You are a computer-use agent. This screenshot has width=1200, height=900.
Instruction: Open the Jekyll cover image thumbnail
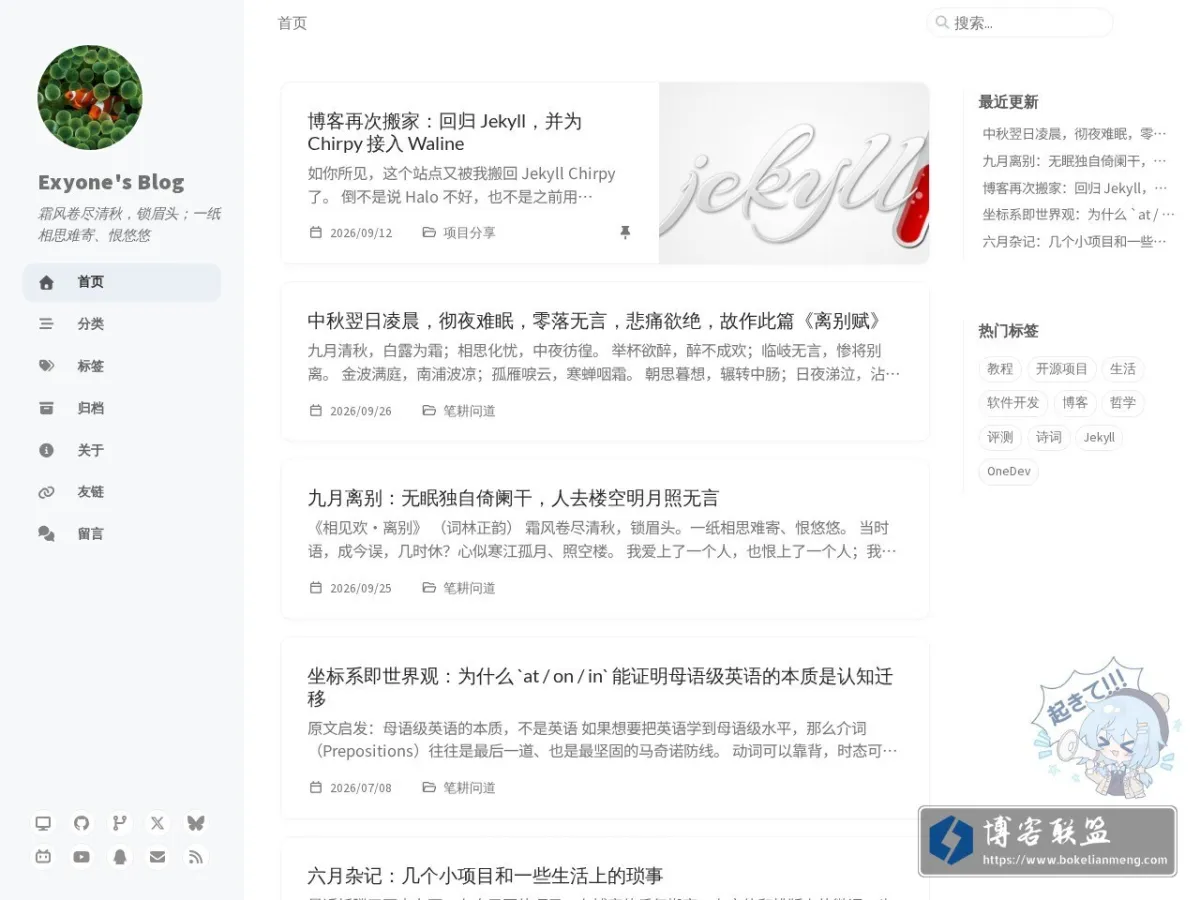pos(794,173)
